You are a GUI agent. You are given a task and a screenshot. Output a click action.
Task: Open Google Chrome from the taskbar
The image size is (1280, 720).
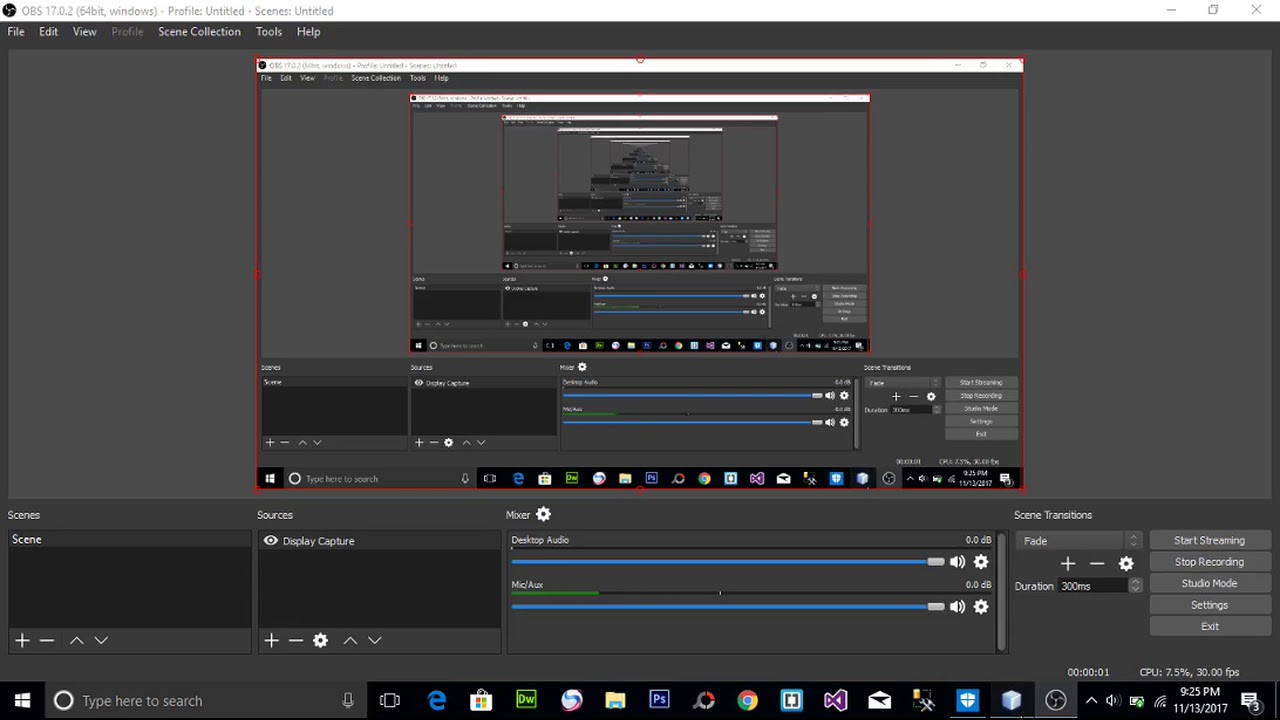747,701
